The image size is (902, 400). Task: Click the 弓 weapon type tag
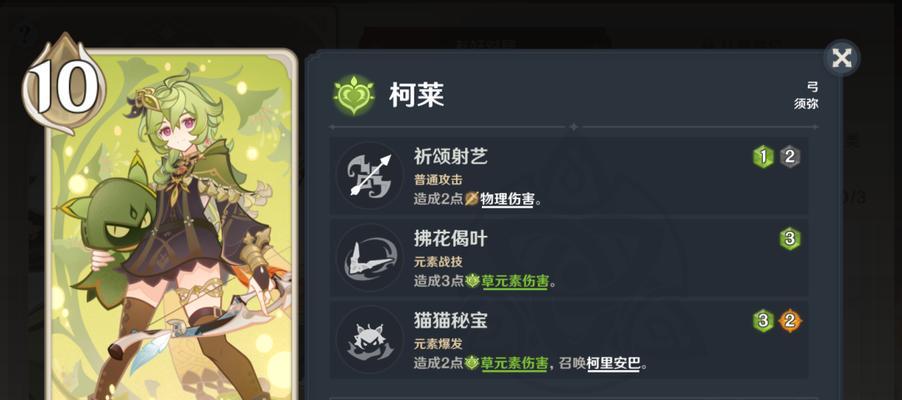812,87
